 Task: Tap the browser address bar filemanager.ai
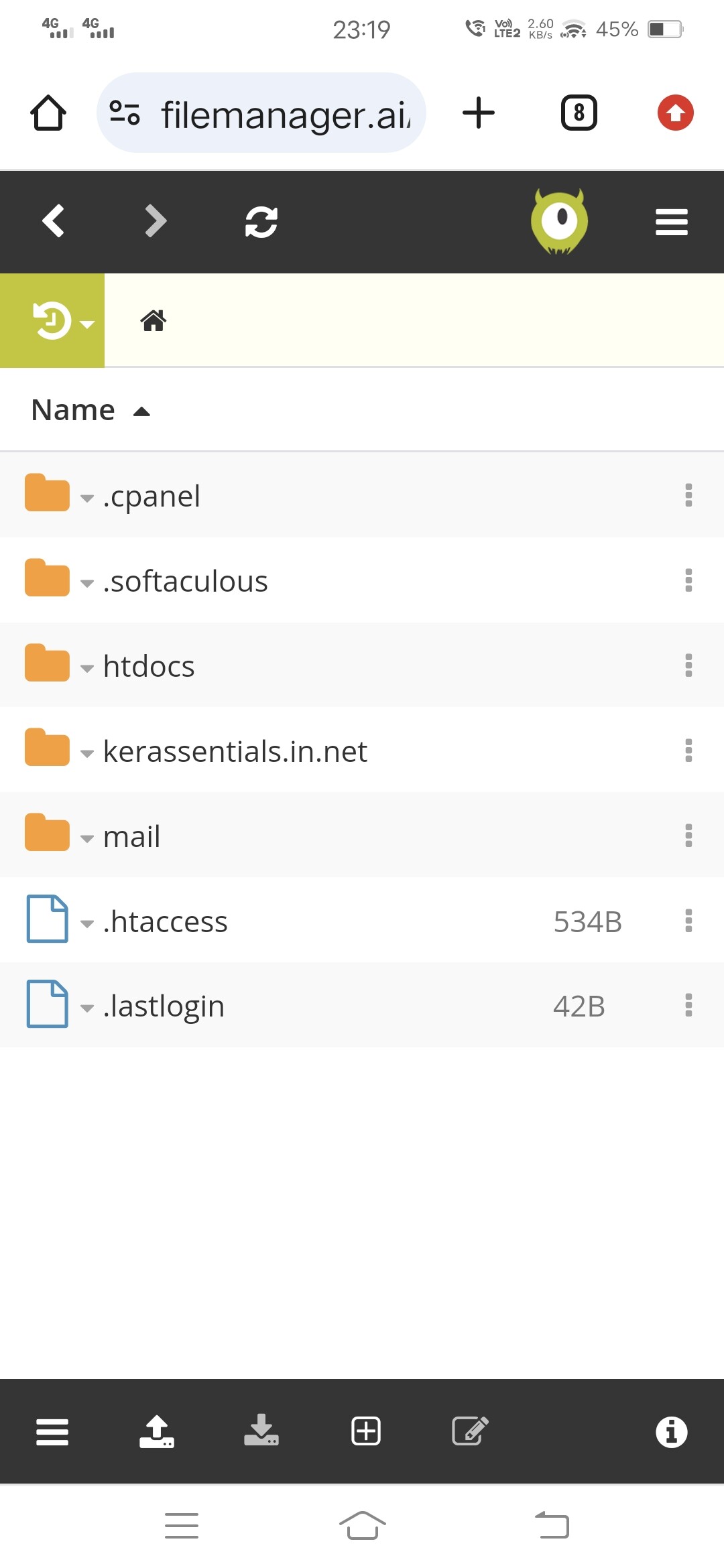[x=261, y=113]
